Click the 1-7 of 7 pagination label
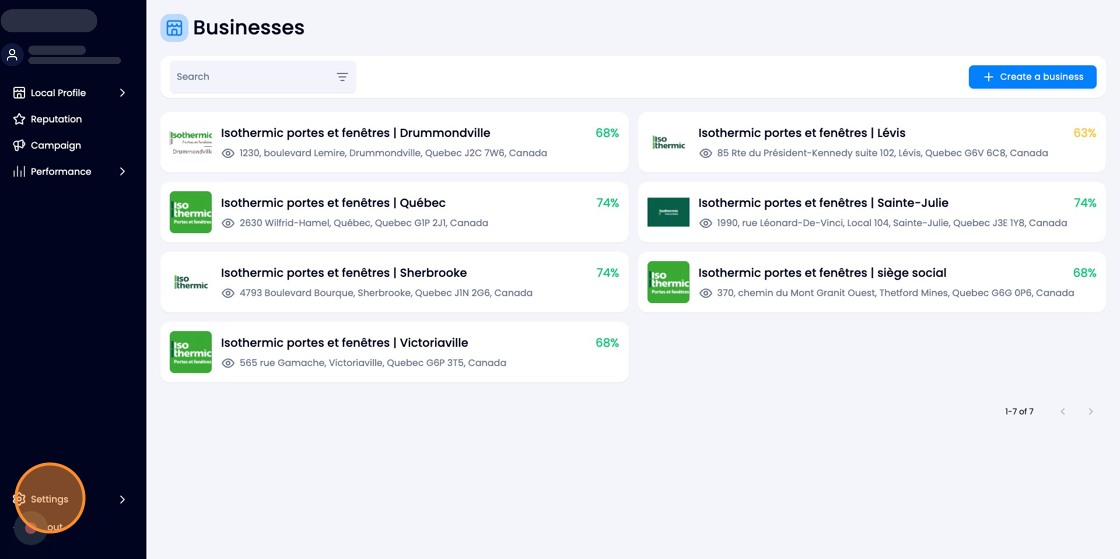Image resolution: width=1120 pixels, height=559 pixels. tap(1019, 412)
